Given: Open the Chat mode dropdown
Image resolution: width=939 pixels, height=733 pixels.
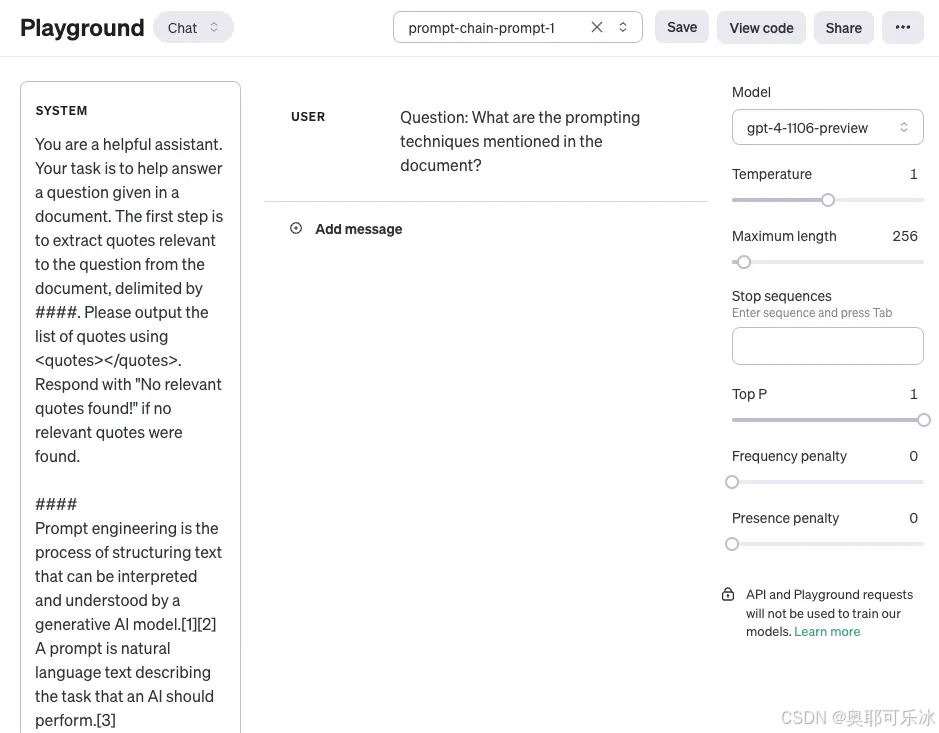Looking at the screenshot, I should click(x=193, y=28).
